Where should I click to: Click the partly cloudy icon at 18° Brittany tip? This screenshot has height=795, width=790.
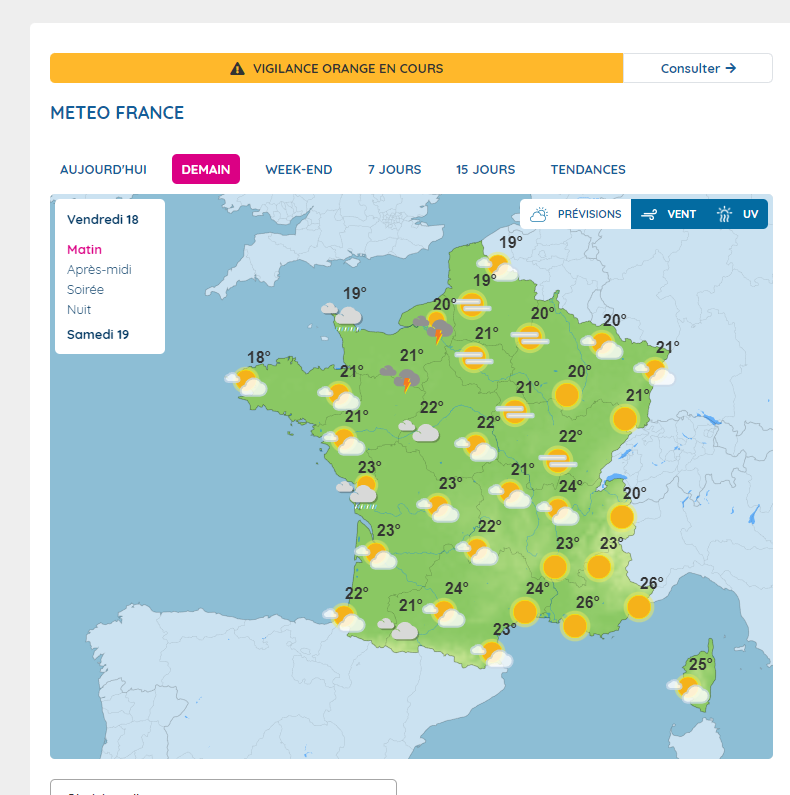(x=246, y=382)
